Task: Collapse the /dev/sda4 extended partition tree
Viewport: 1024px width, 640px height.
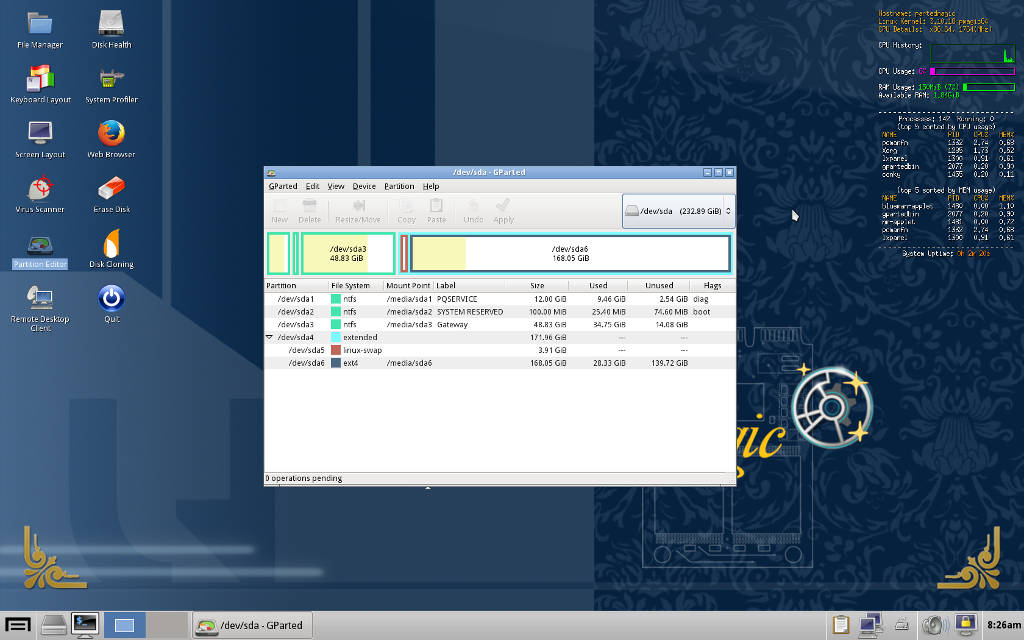Action: pos(269,338)
